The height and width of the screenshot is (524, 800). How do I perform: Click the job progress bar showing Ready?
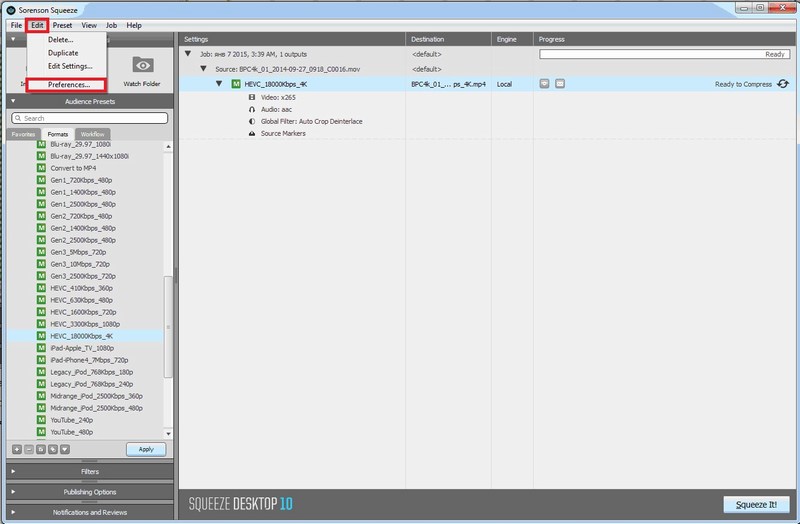664,54
